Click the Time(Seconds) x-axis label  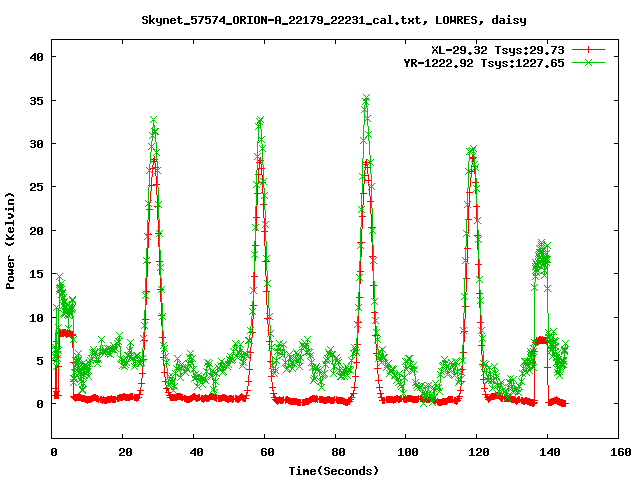(x=334, y=471)
